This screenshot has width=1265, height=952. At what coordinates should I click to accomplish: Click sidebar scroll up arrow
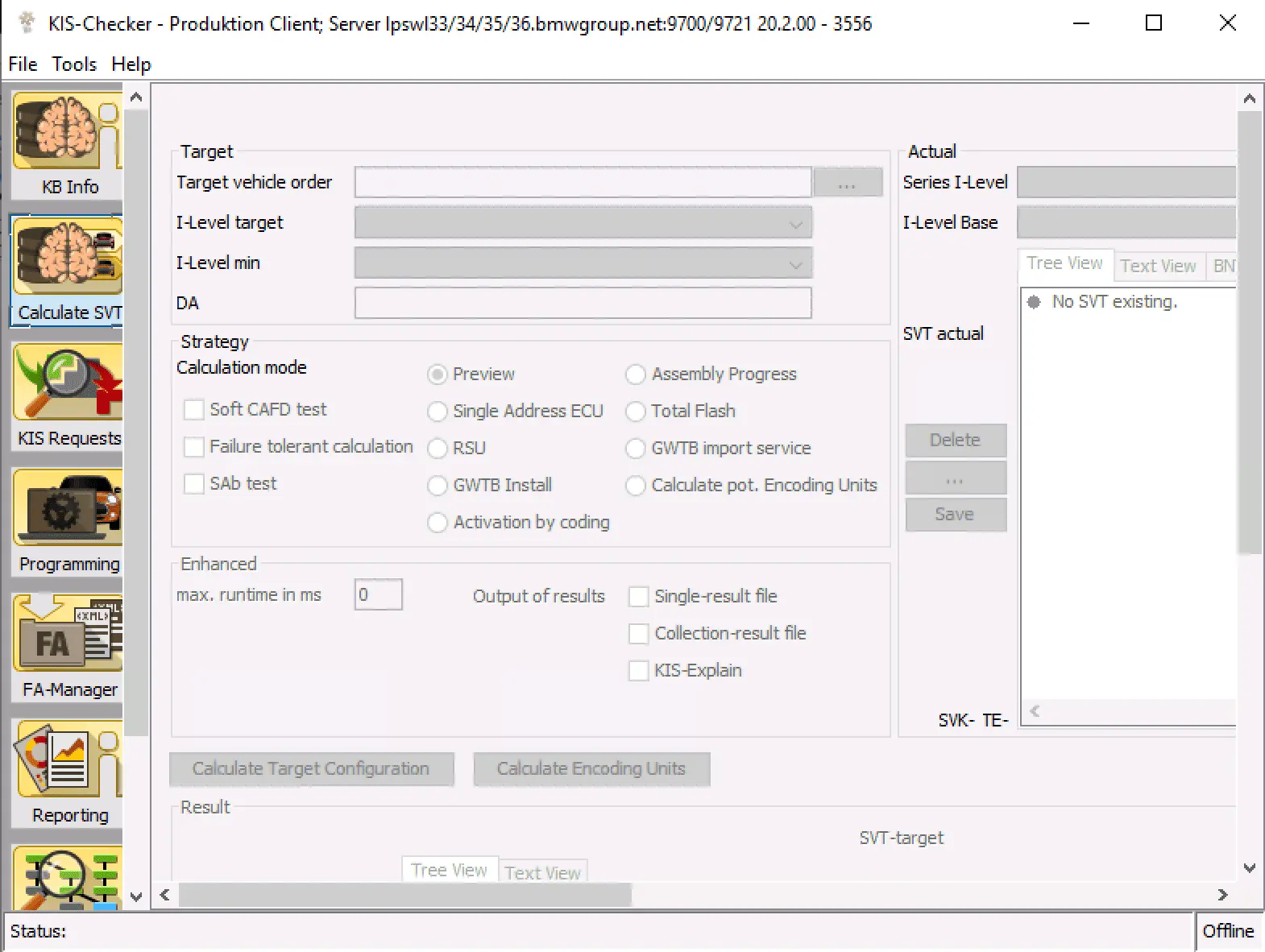coord(136,97)
